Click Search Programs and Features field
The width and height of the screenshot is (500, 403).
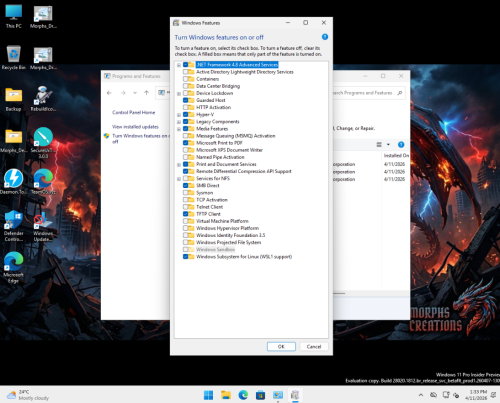(363, 93)
